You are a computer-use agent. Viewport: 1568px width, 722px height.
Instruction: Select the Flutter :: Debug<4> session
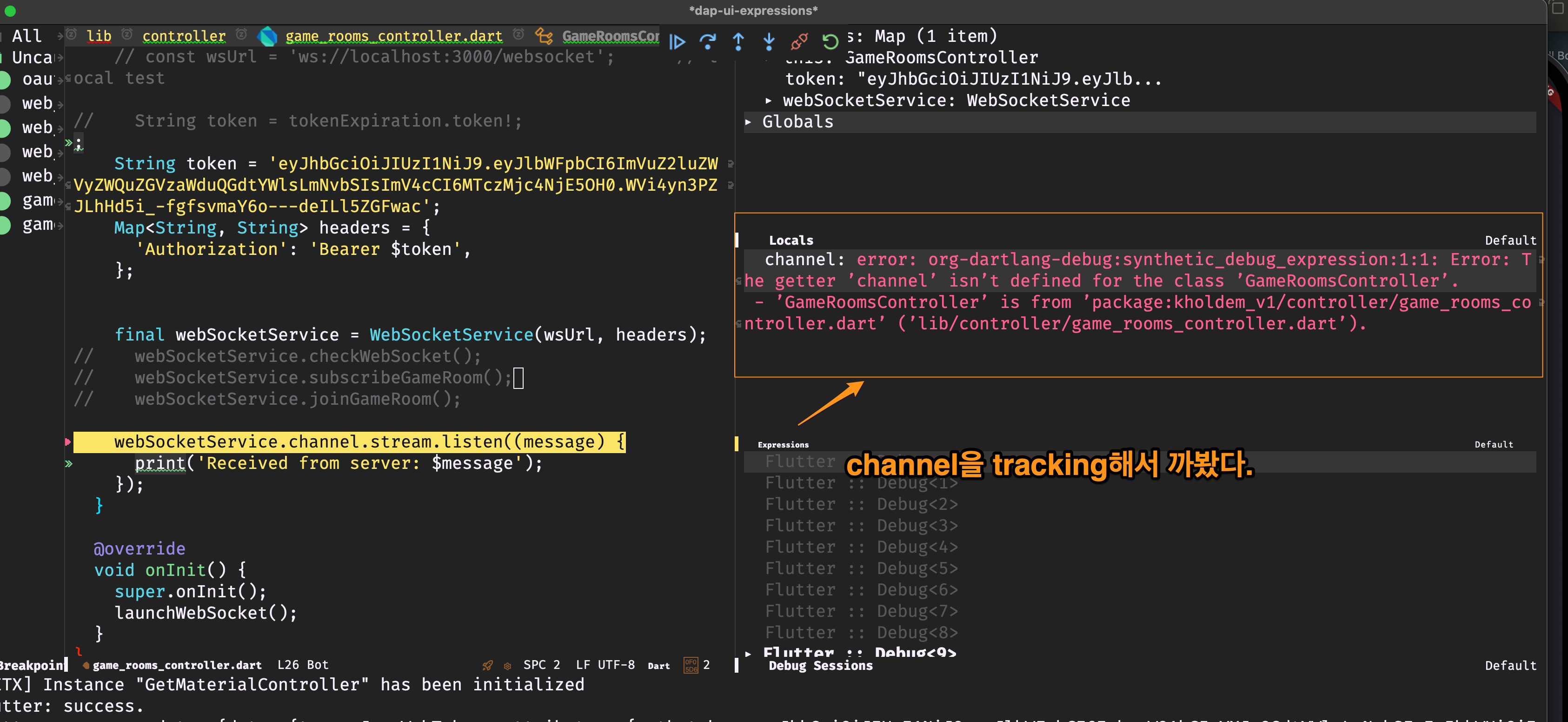point(861,547)
